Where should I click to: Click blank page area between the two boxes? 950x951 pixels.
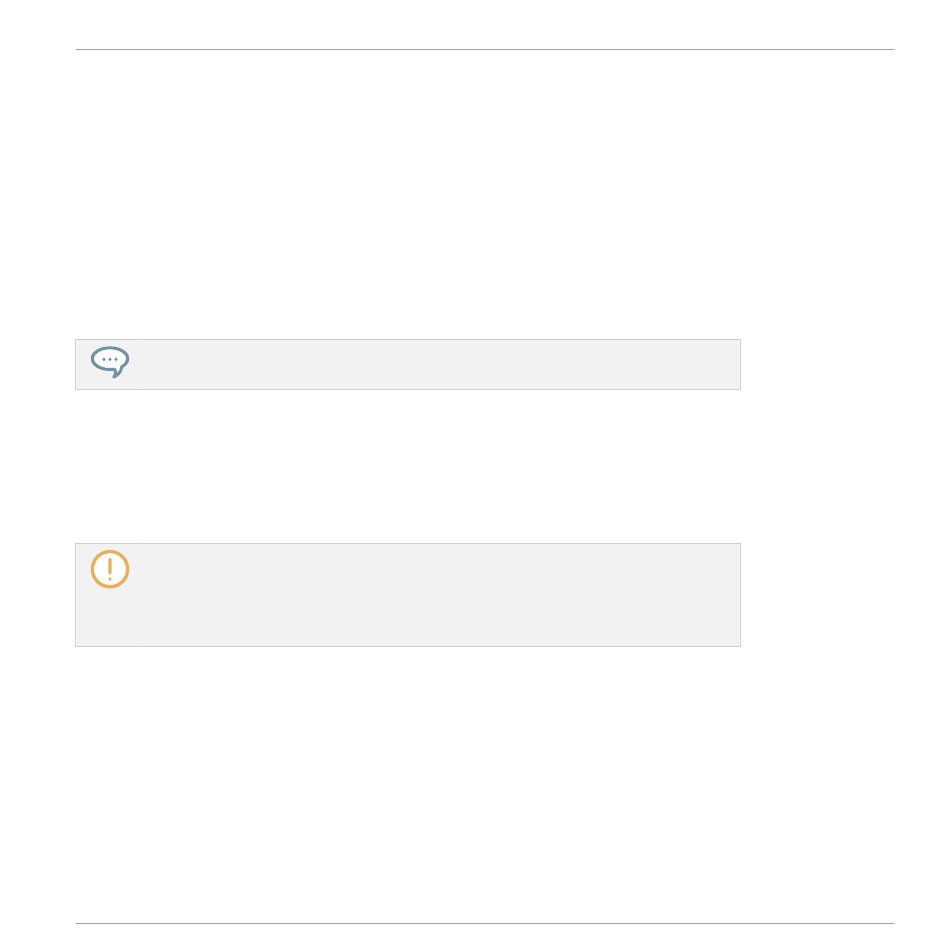coord(408,466)
